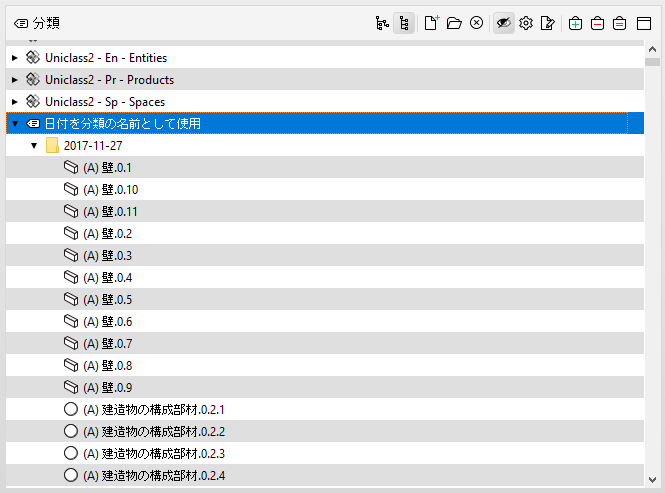Click the edit document pencil icon
The width and height of the screenshot is (665, 493).
(x=548, y=23)
